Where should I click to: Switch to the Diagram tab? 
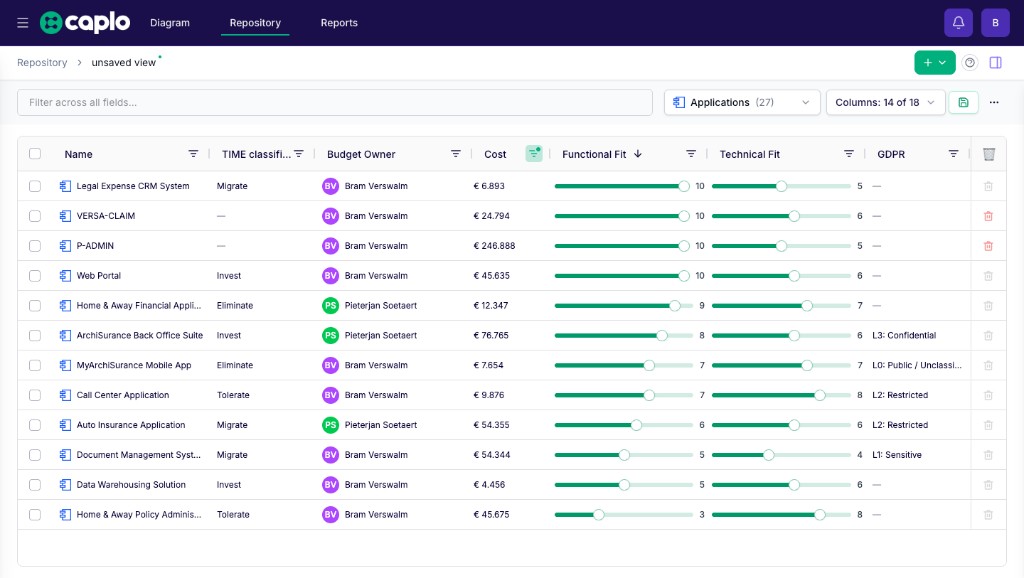point(170,23)
